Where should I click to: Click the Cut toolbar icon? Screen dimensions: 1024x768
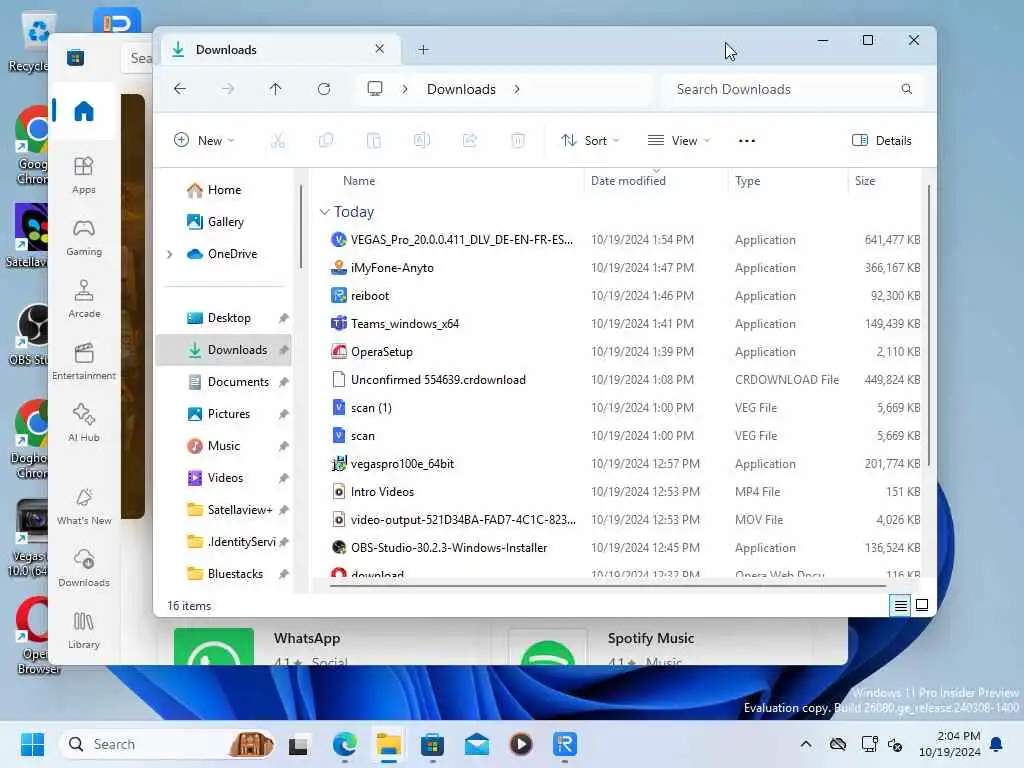point(278,140)
